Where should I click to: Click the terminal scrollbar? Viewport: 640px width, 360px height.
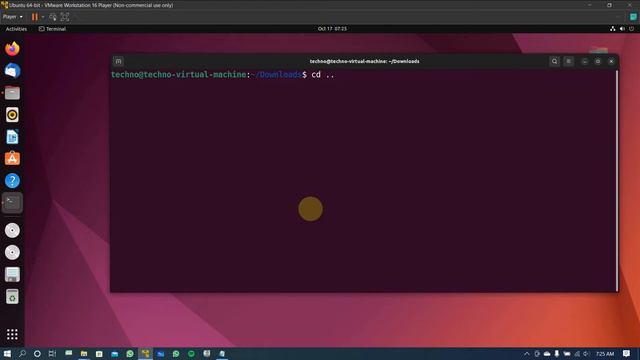pos(617,180)
